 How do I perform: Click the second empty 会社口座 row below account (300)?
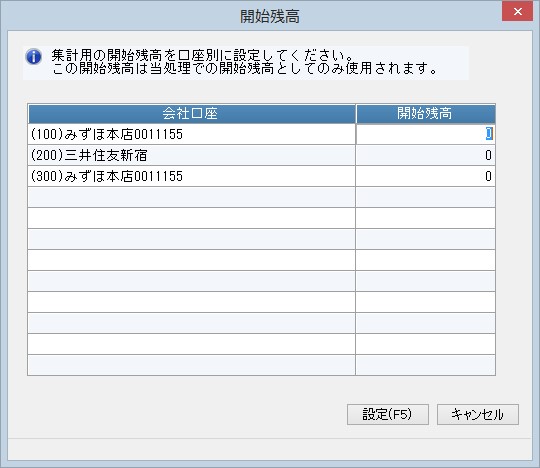191,218
